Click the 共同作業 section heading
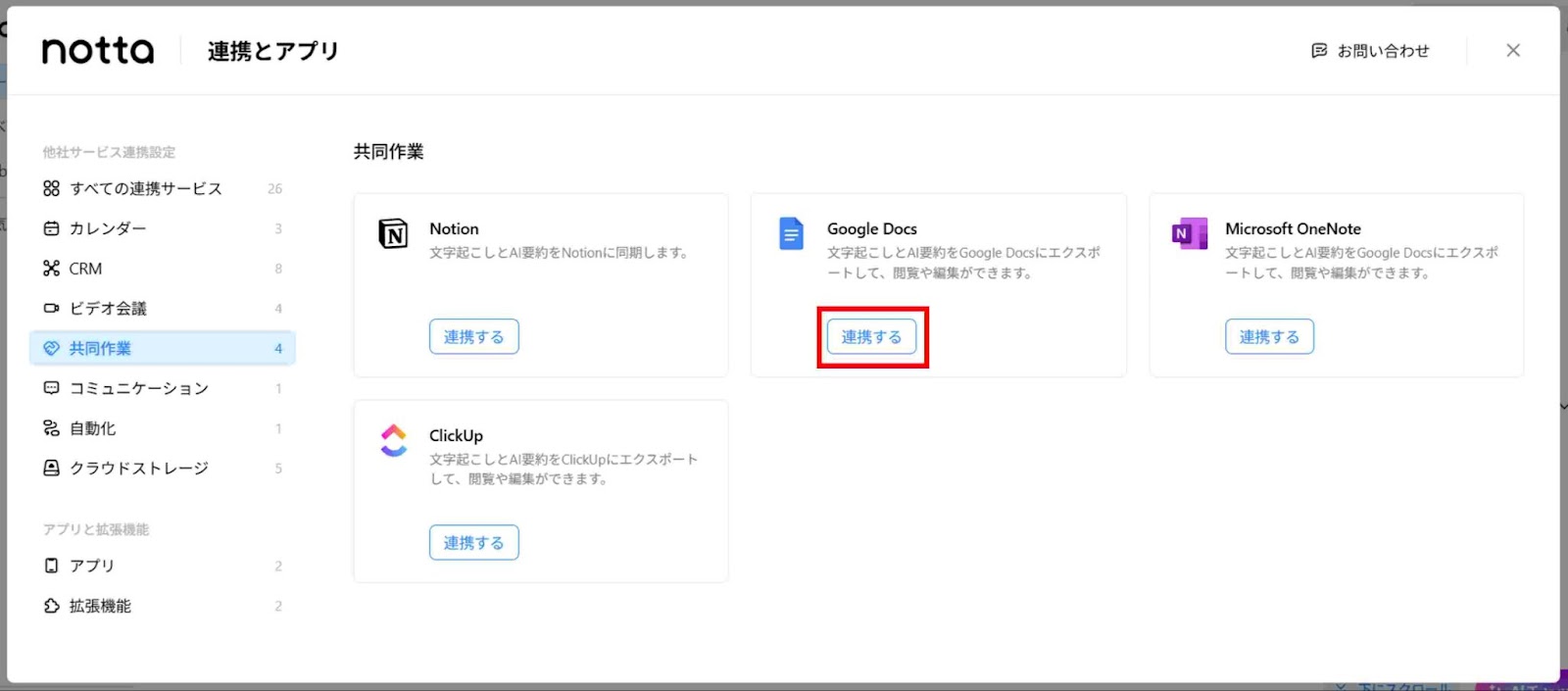The height and width of the screenshot is (691, 1568). (389, 152)
